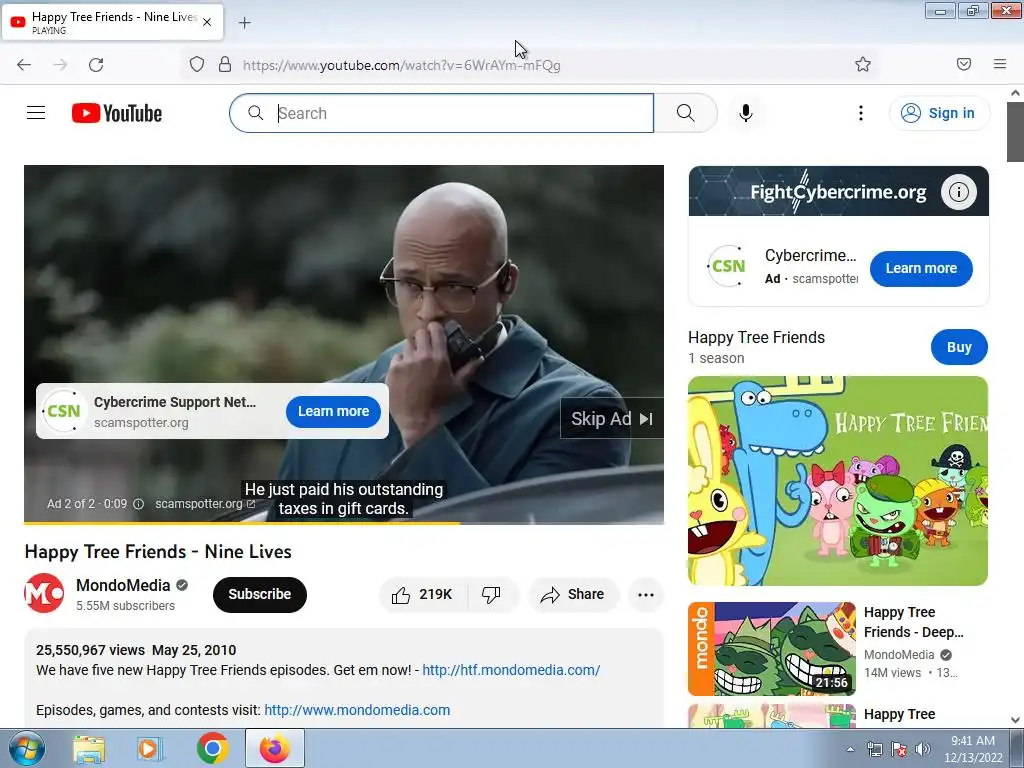Show hidden tray icons arrow
The image size is (1024, 768).
[x=850, y=749]
